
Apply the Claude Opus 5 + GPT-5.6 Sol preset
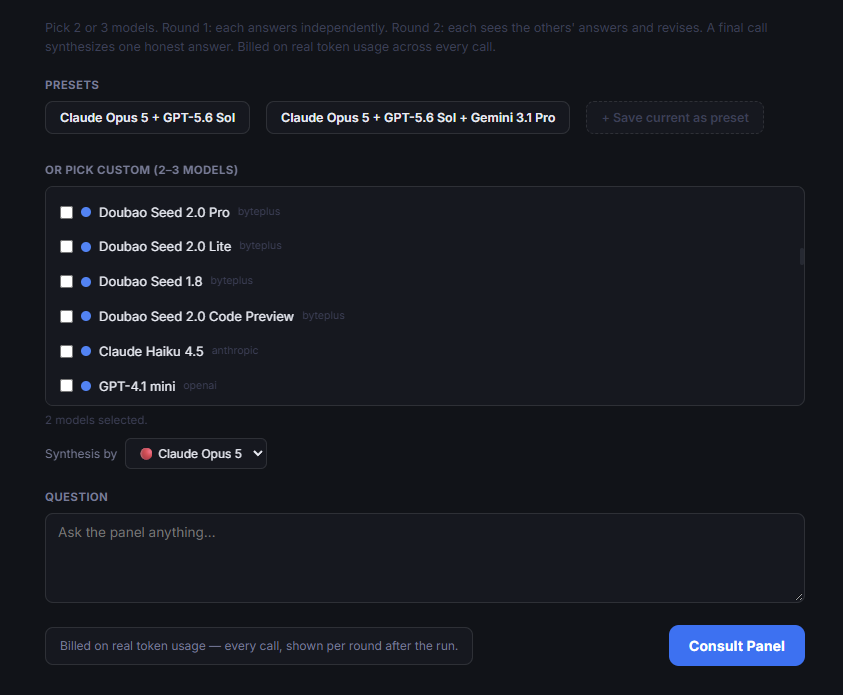[147, 118]
